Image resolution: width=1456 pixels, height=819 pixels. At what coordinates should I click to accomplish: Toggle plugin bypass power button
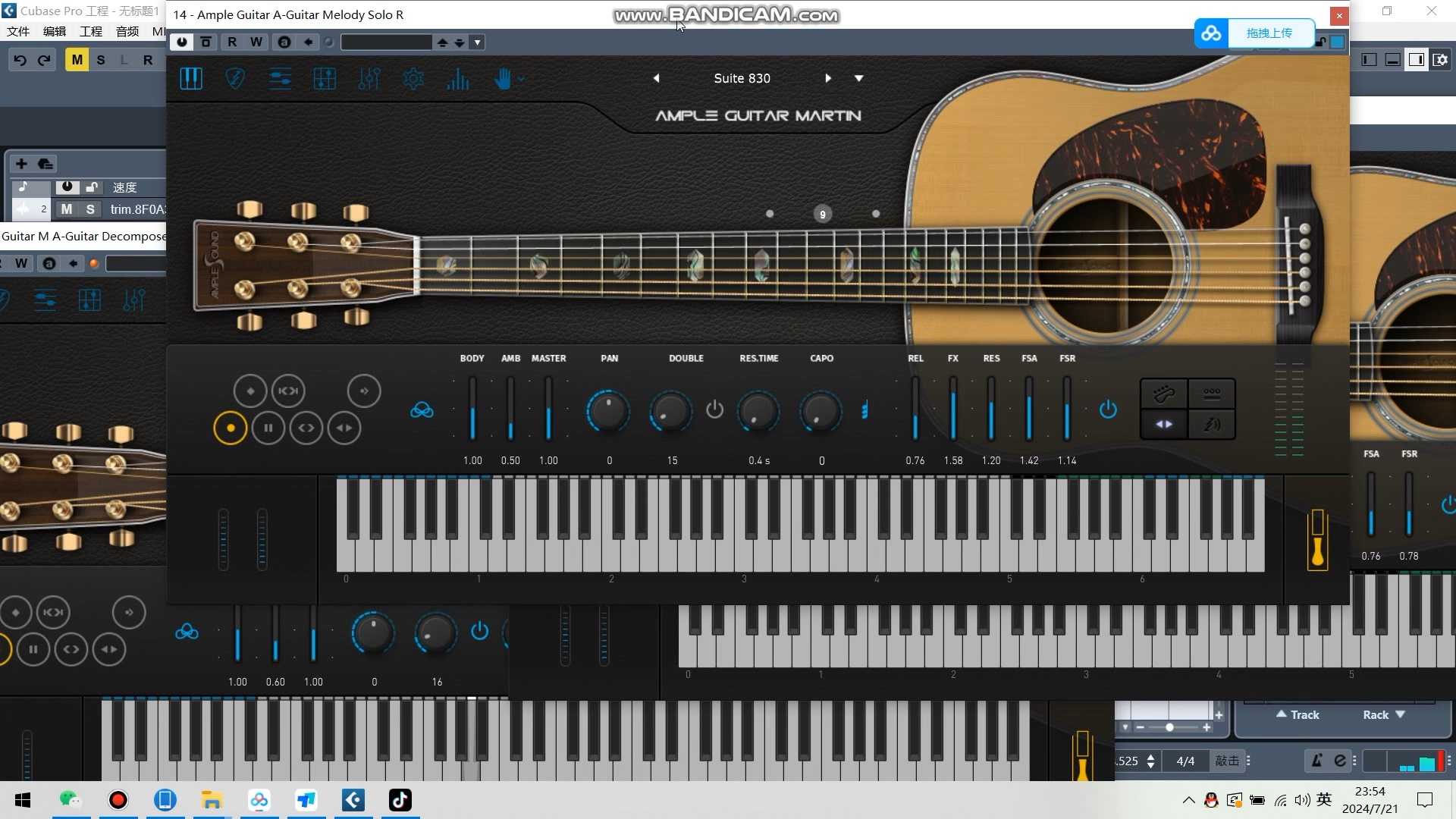182,42
